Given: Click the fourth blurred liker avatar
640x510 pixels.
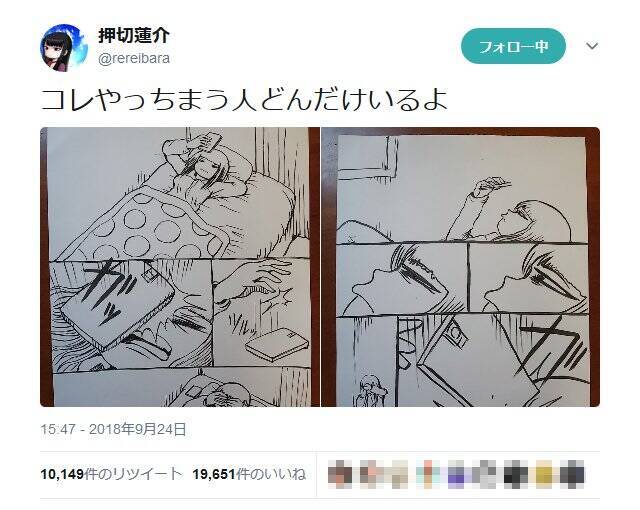Looking at the screenshot, I should (427, 474).
